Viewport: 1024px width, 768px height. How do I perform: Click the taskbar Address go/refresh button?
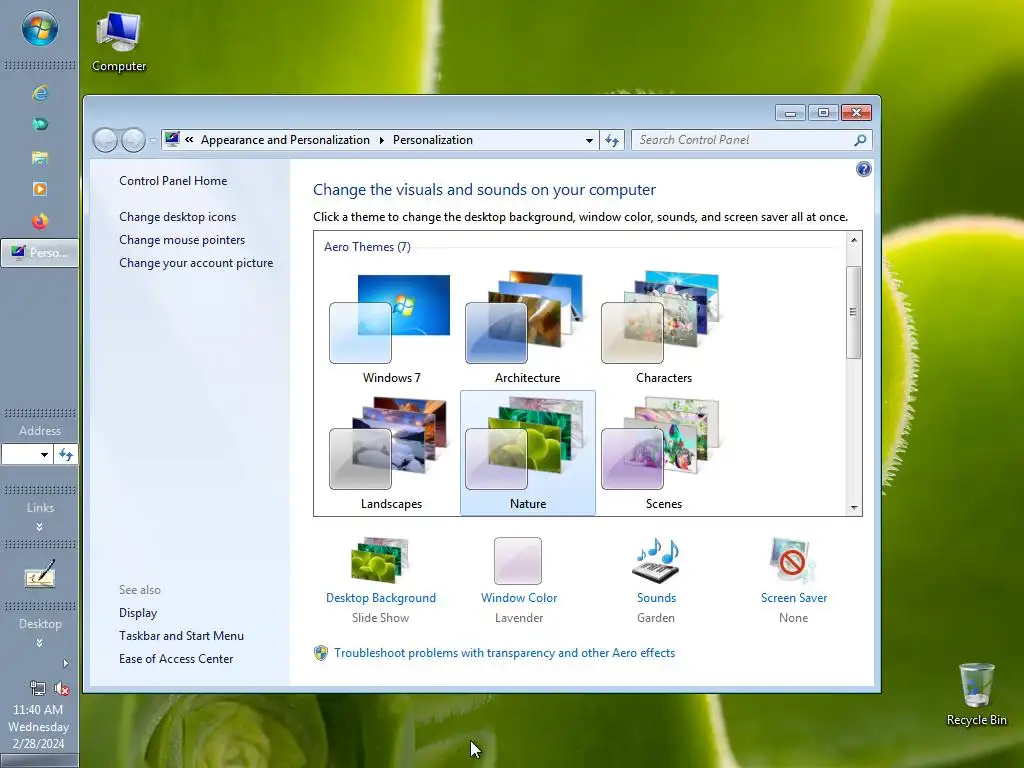65,455
